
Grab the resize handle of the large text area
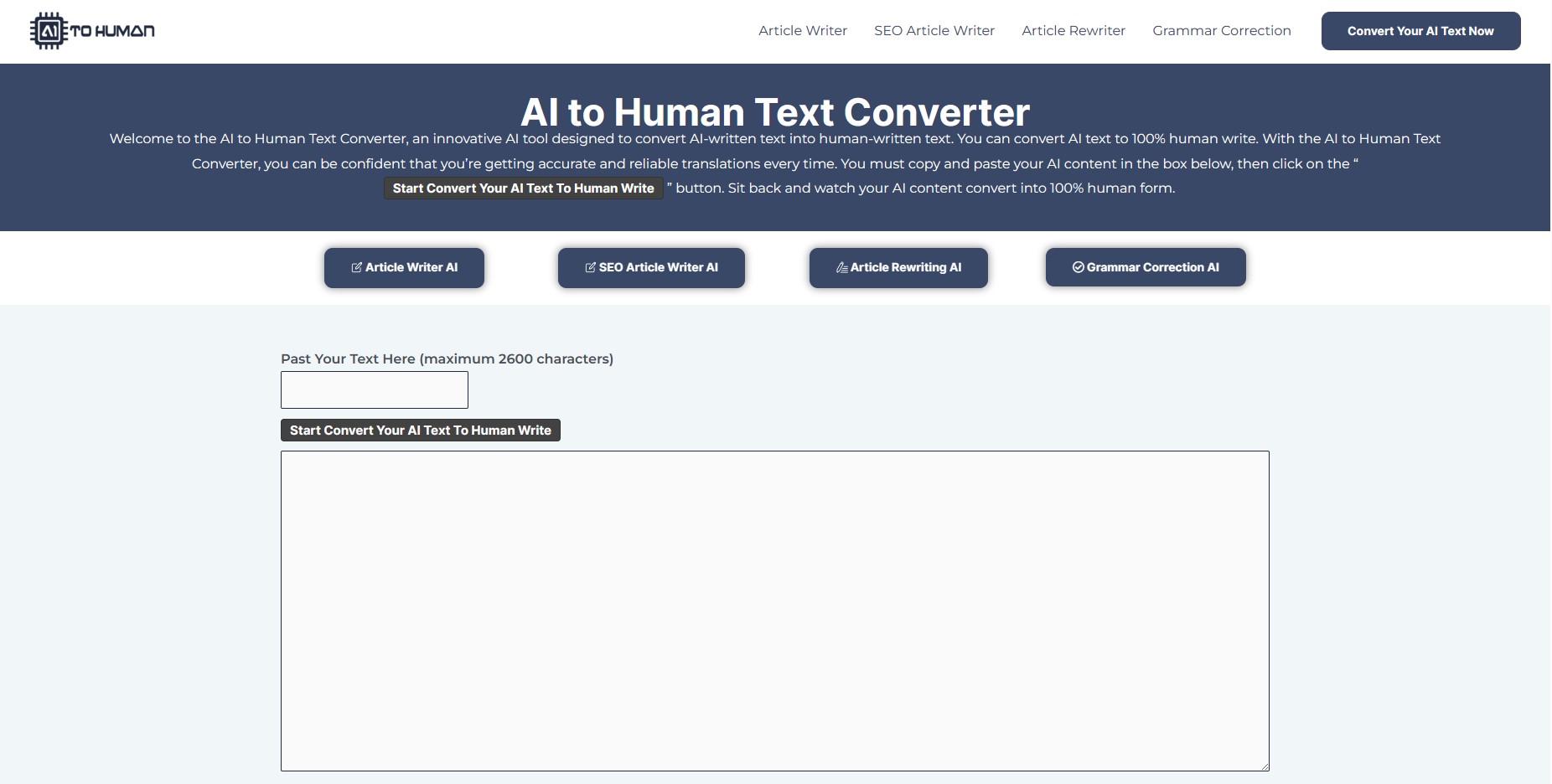pyautogui.click(x=1264, y=766)
